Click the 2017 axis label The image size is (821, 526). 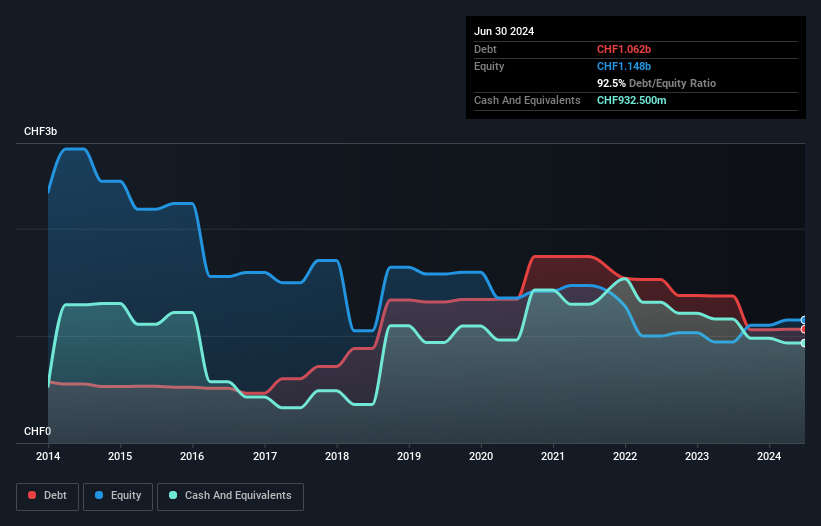click(x=265, y=456)
